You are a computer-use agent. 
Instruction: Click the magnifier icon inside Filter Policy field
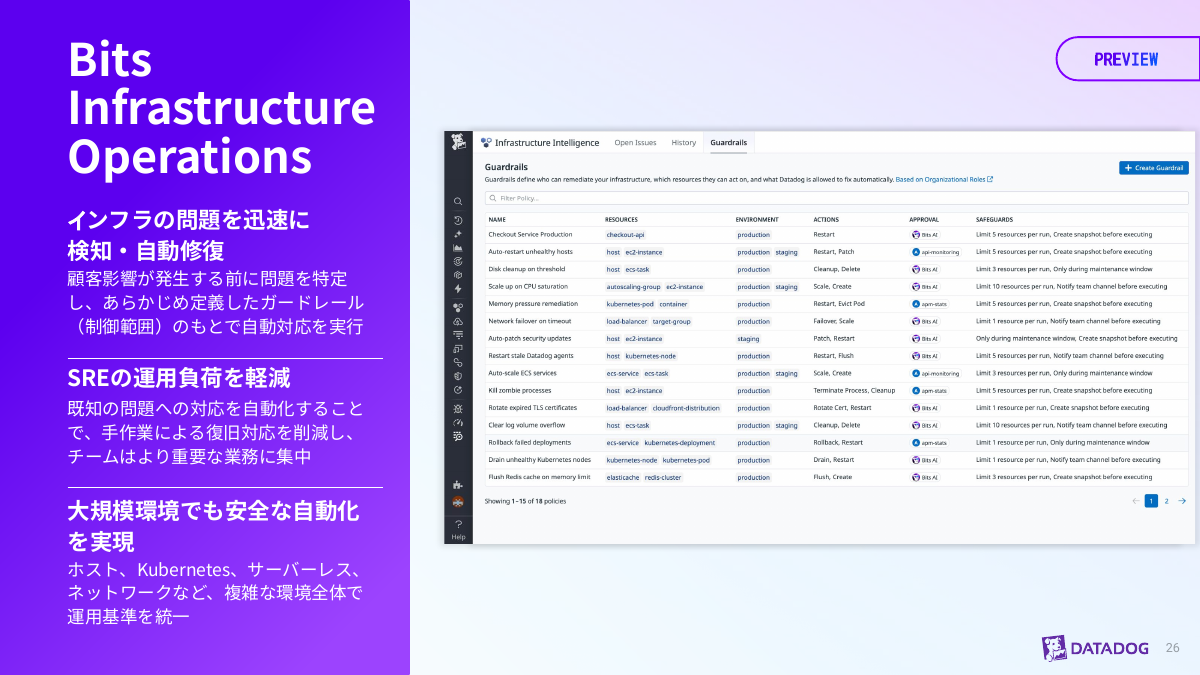[x=493, y=198]
